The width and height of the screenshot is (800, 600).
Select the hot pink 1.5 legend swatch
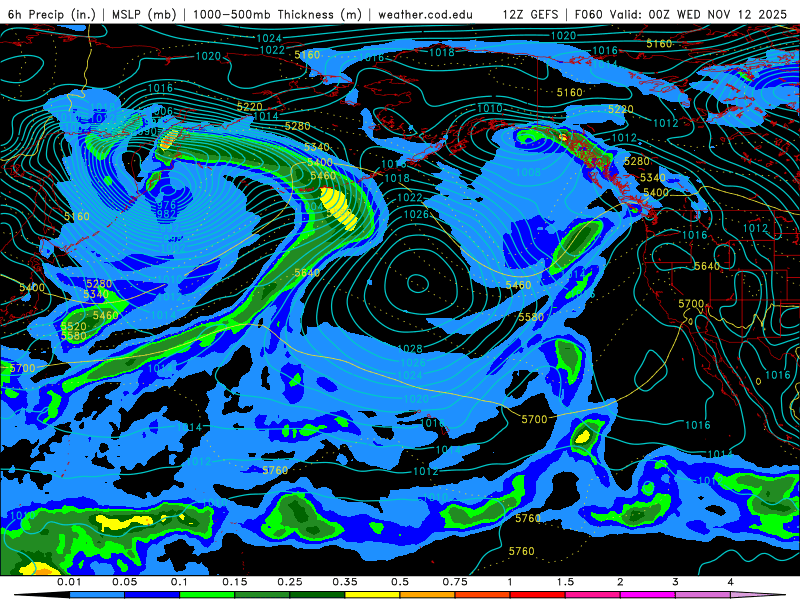pos(593,595)
